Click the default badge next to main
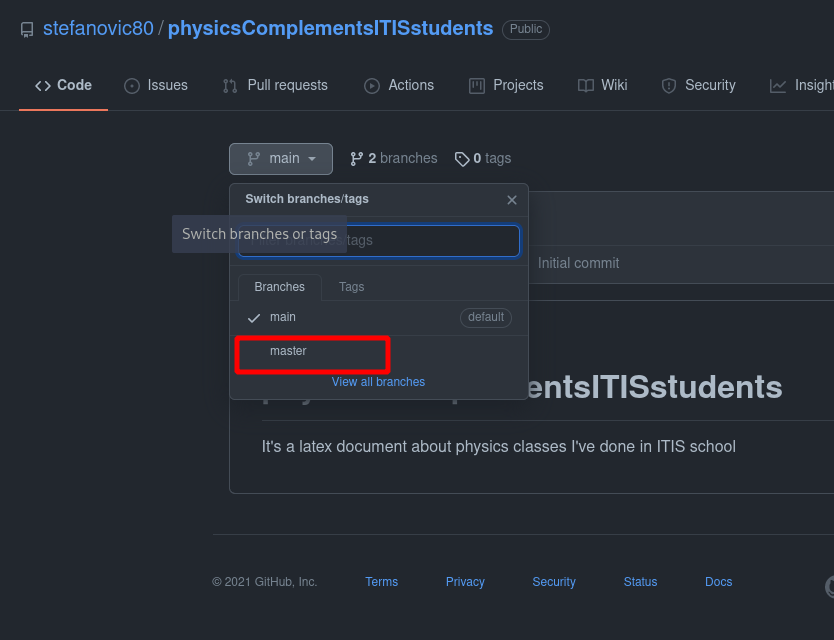The height and width of the screenshot is (640, 834). [x=486, y=318]
